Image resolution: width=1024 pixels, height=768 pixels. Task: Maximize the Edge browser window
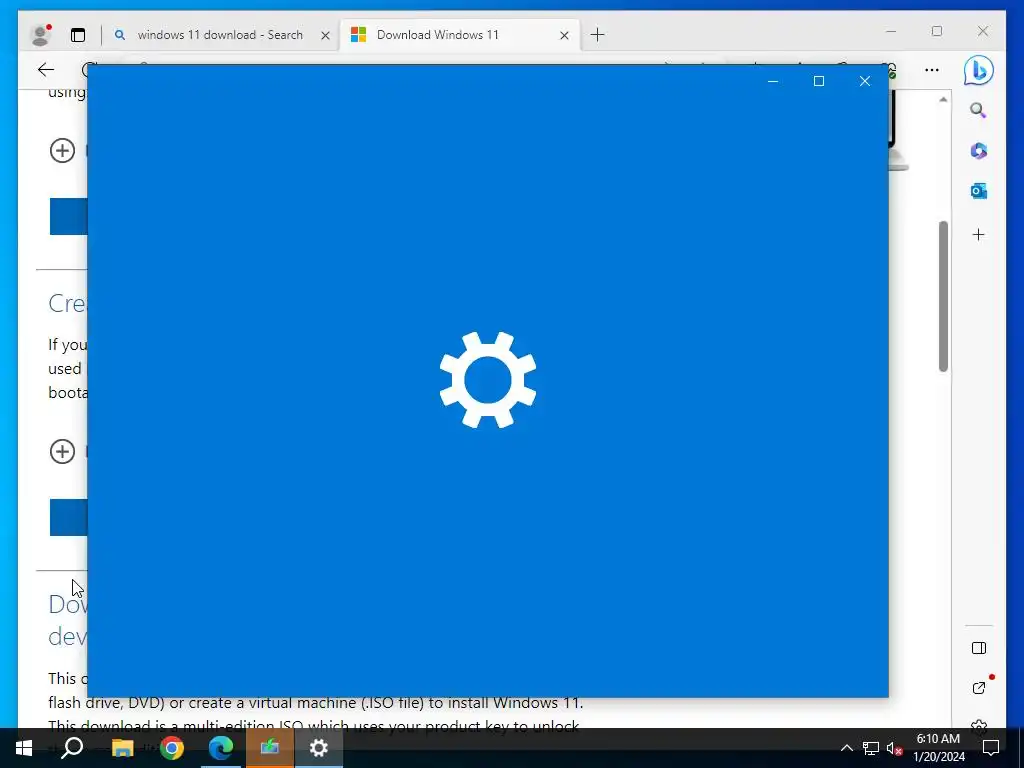click(x=937, y=31)
